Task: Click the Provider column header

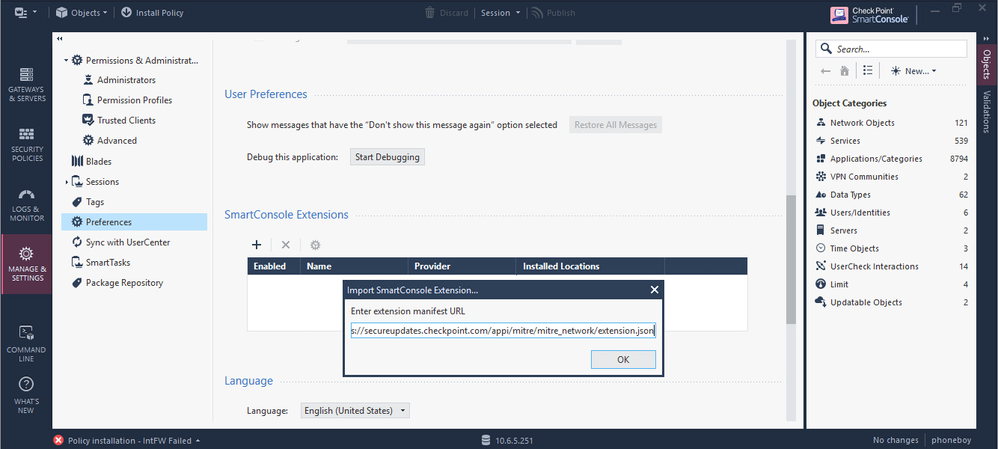Action: pyautogui.click(x=462, y=266)
